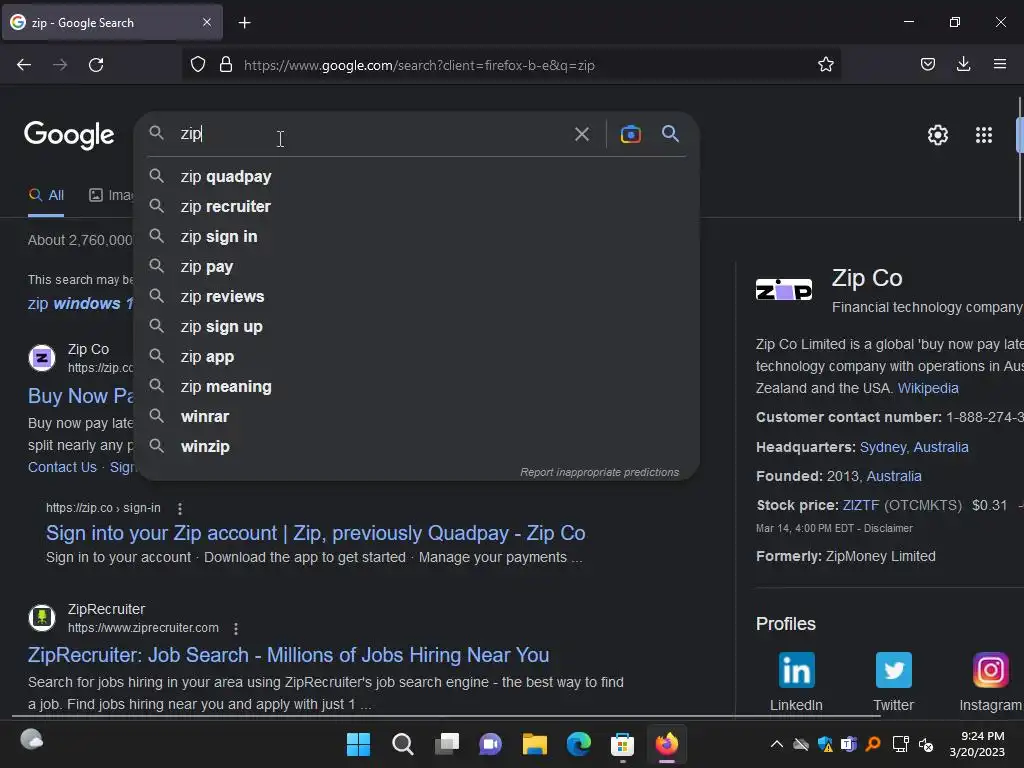The image size is (1024, 768).
Task: Focus the Google search text field
Action: pos(372,134)
